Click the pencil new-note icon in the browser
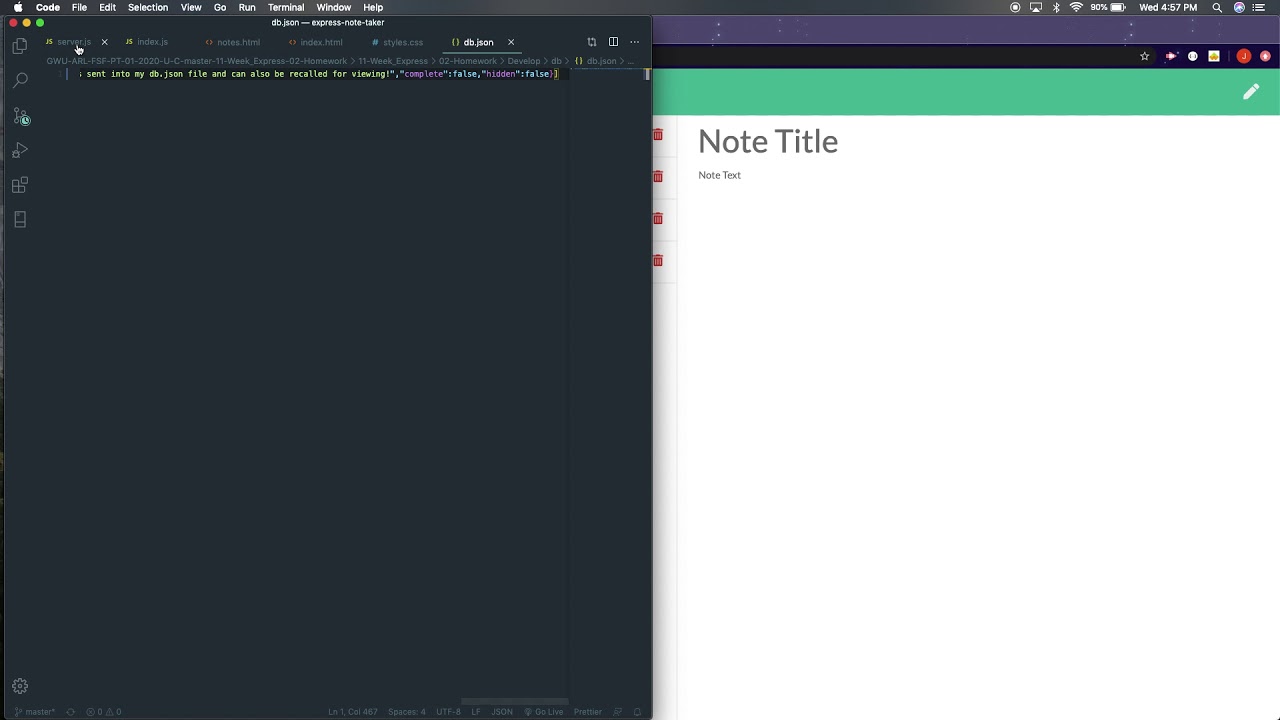The image size is (1280, 720). click(x=1251, y=92)
